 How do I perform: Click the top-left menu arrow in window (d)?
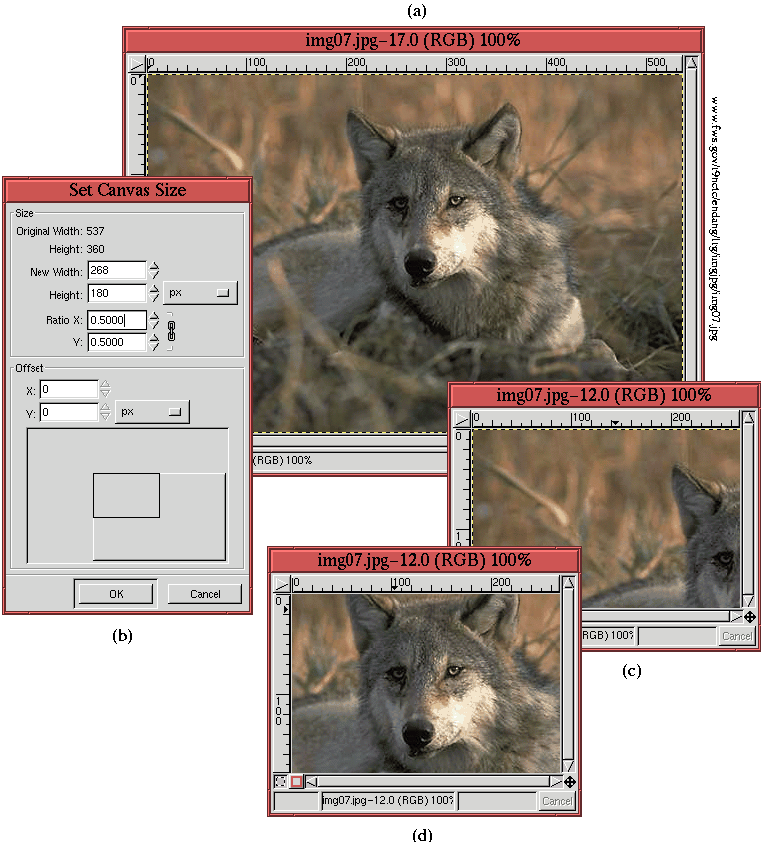pos(281,585)
